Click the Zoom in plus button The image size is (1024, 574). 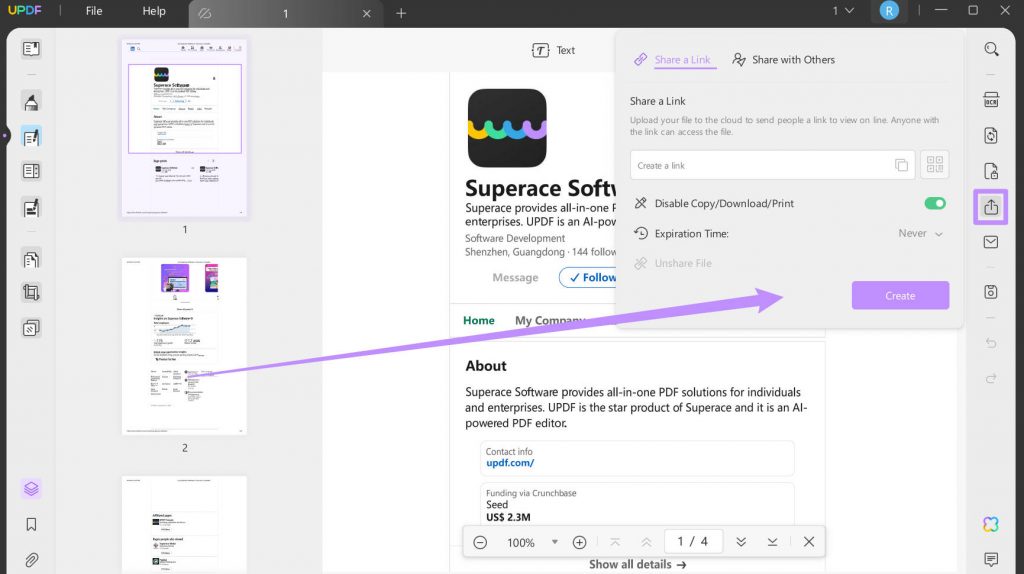579,542
